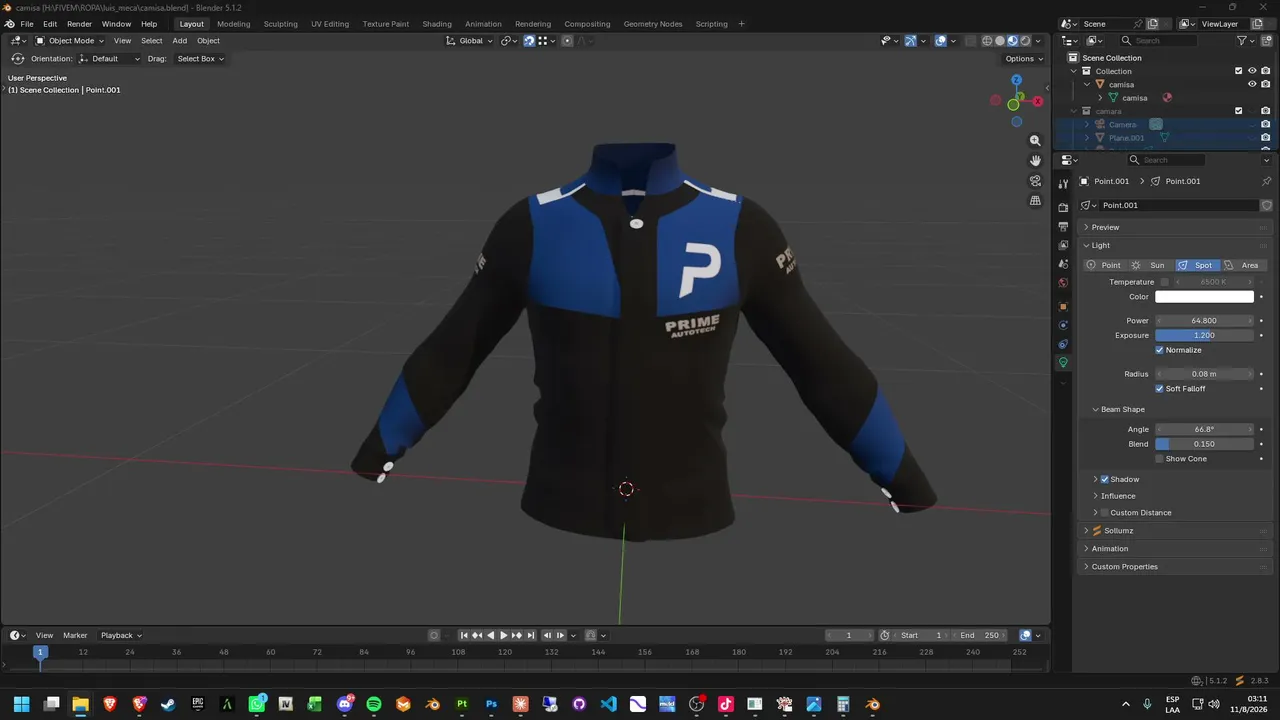The width and height of the screenshot is (1280, 720).
Task: Activate the pan hand tool in viewport
Action: [1035, 161]
